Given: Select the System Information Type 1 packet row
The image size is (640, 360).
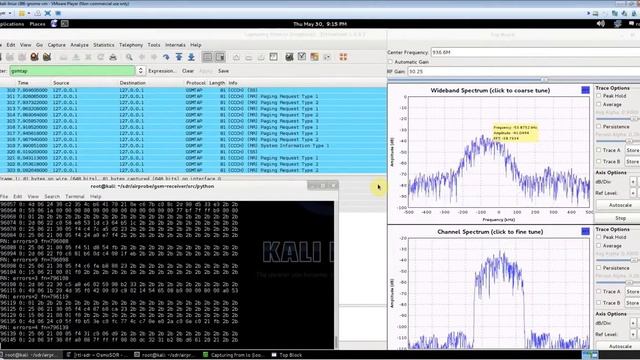Looking at the screenshot, I should click(193, 146).
